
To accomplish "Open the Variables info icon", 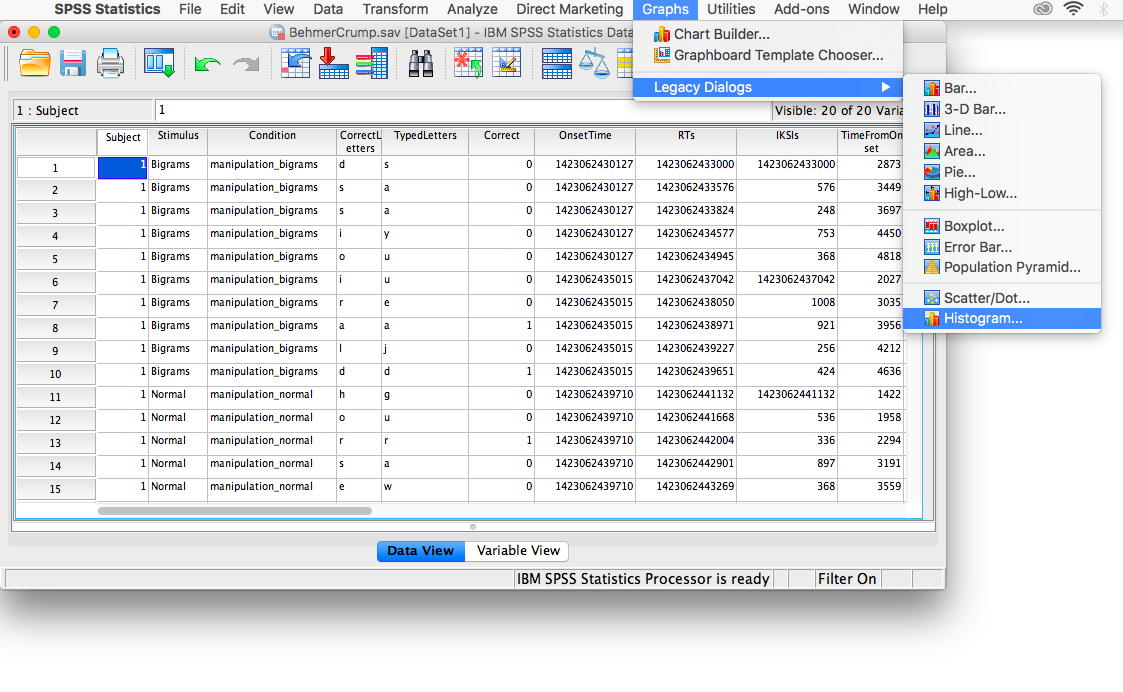I will tap(372, 64).
